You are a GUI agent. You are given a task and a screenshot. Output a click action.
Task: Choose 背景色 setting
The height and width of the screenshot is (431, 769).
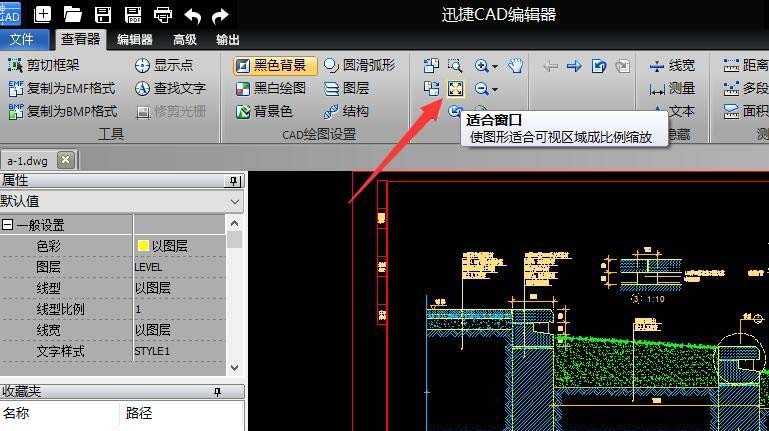click(x=264, y=111)
